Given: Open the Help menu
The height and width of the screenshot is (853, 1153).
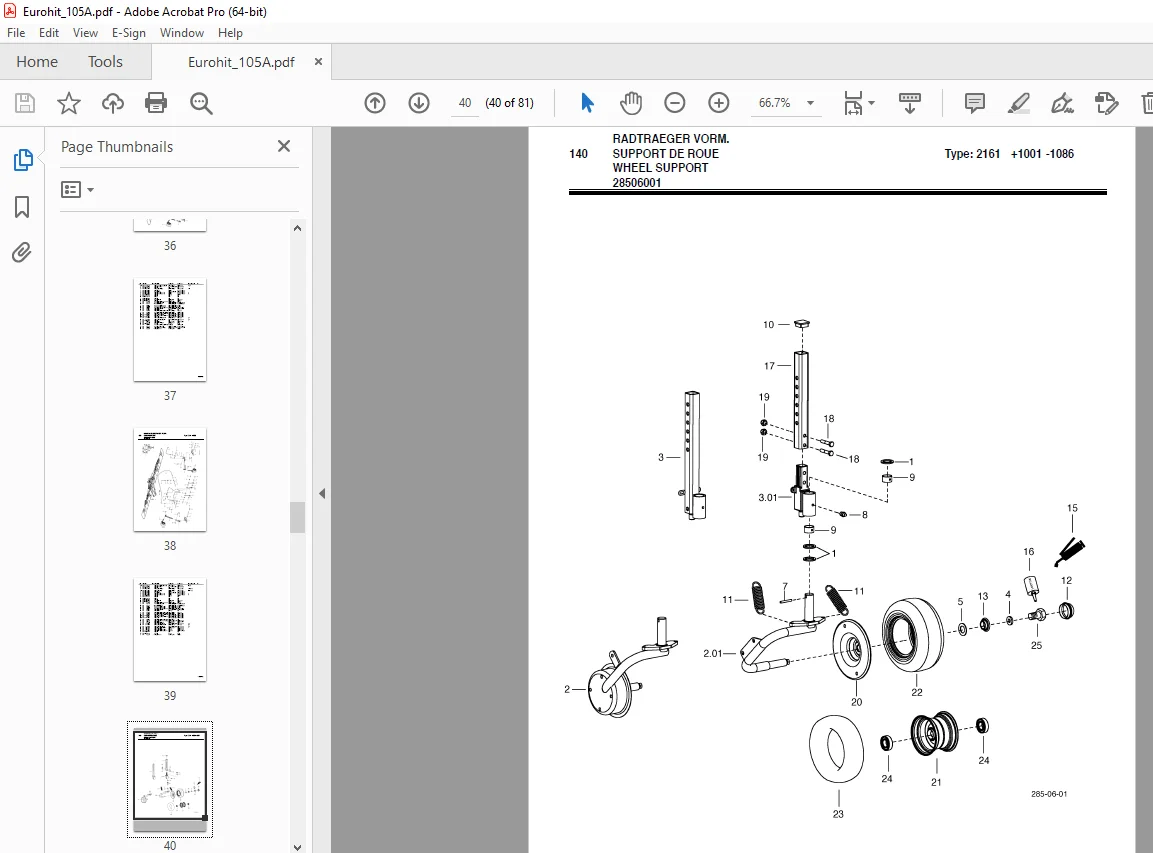Looking at the screenshot, I should click(230, 33).
